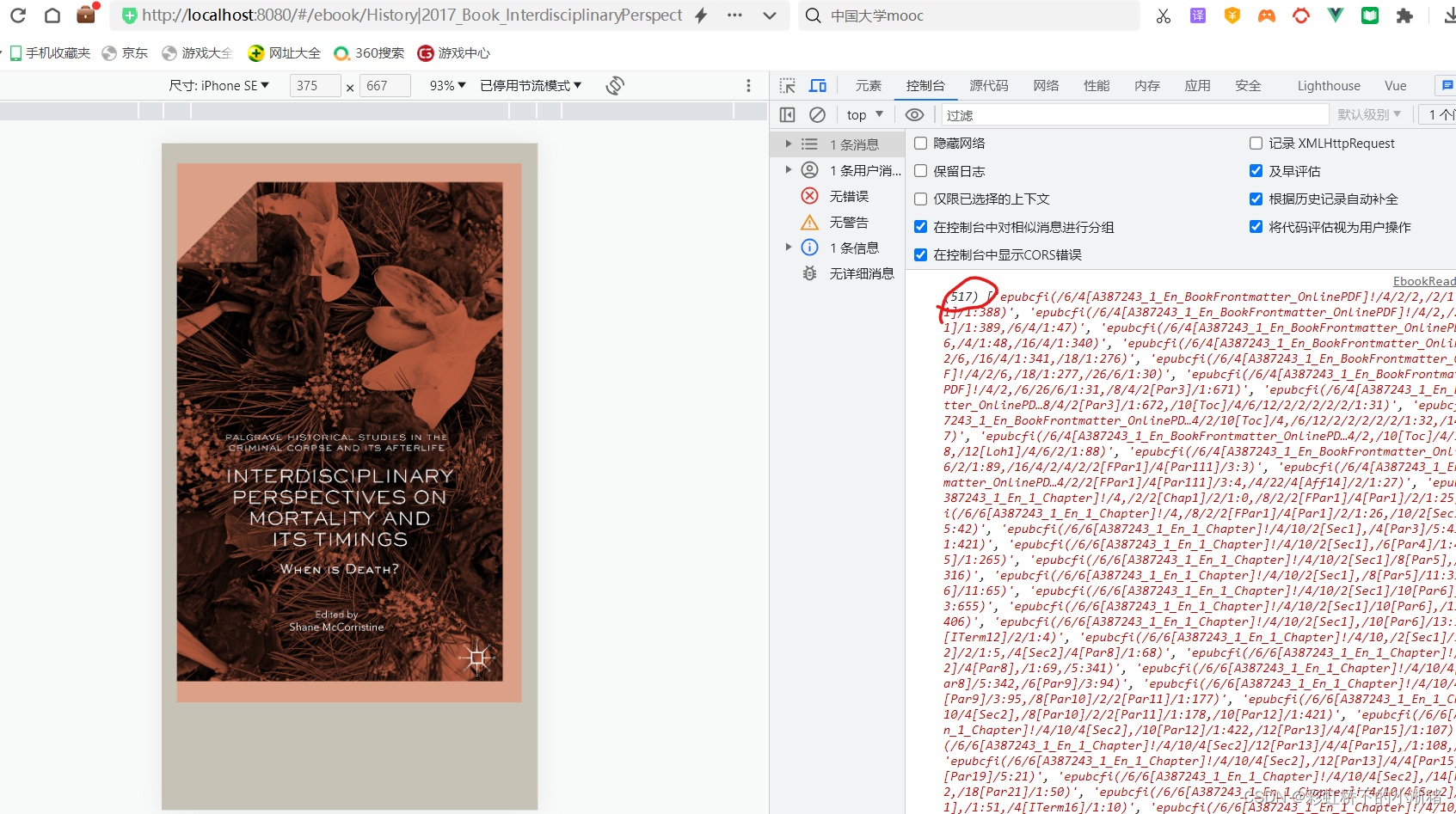Open the address bar more options ellipsis
The width and height of the screenshot is (1456, 814).
tap(734, 15)
